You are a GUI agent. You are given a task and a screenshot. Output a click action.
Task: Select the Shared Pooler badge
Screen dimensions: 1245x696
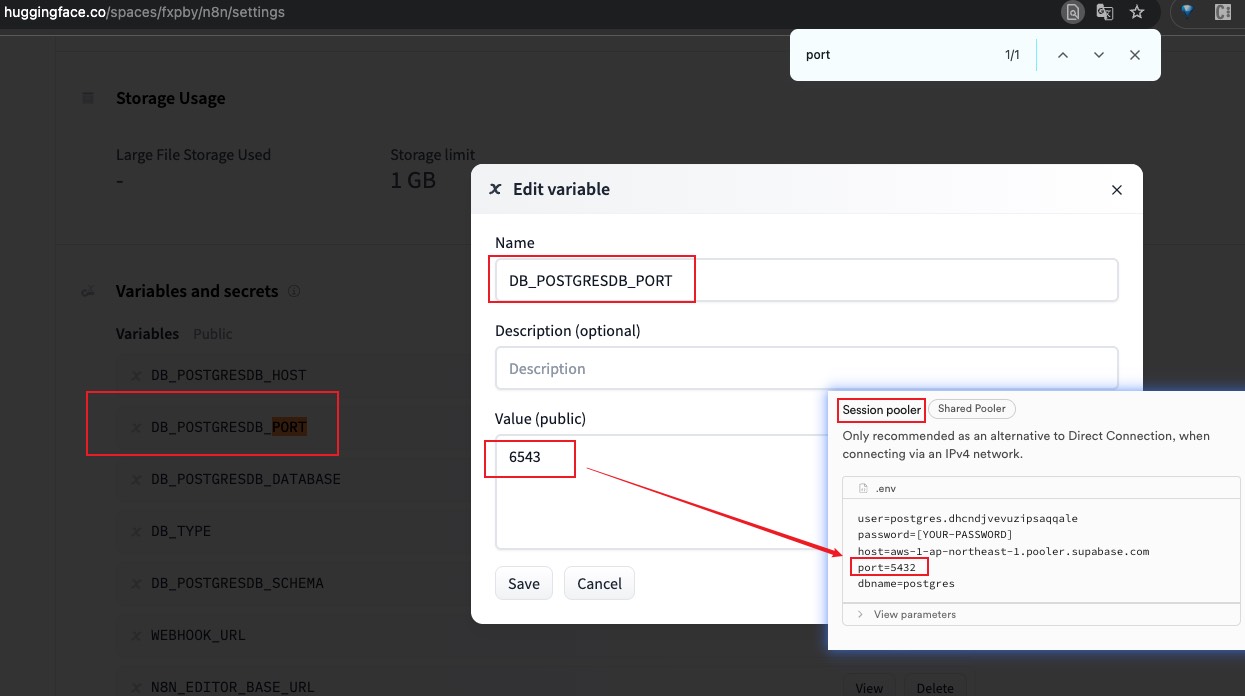[972, 409]
